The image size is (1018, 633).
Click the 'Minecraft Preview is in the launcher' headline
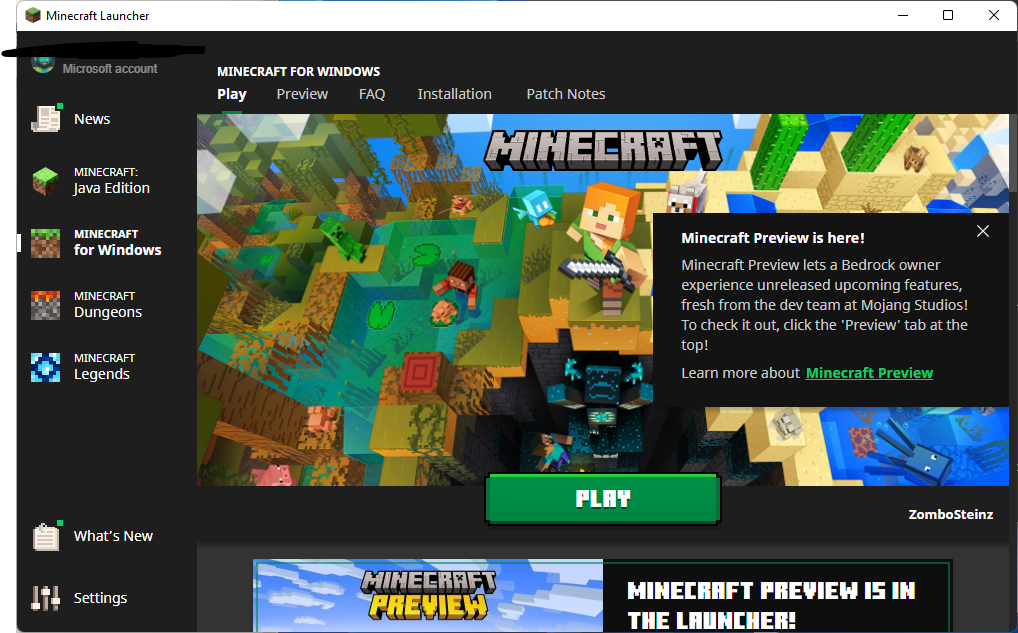tap(771, 604)
